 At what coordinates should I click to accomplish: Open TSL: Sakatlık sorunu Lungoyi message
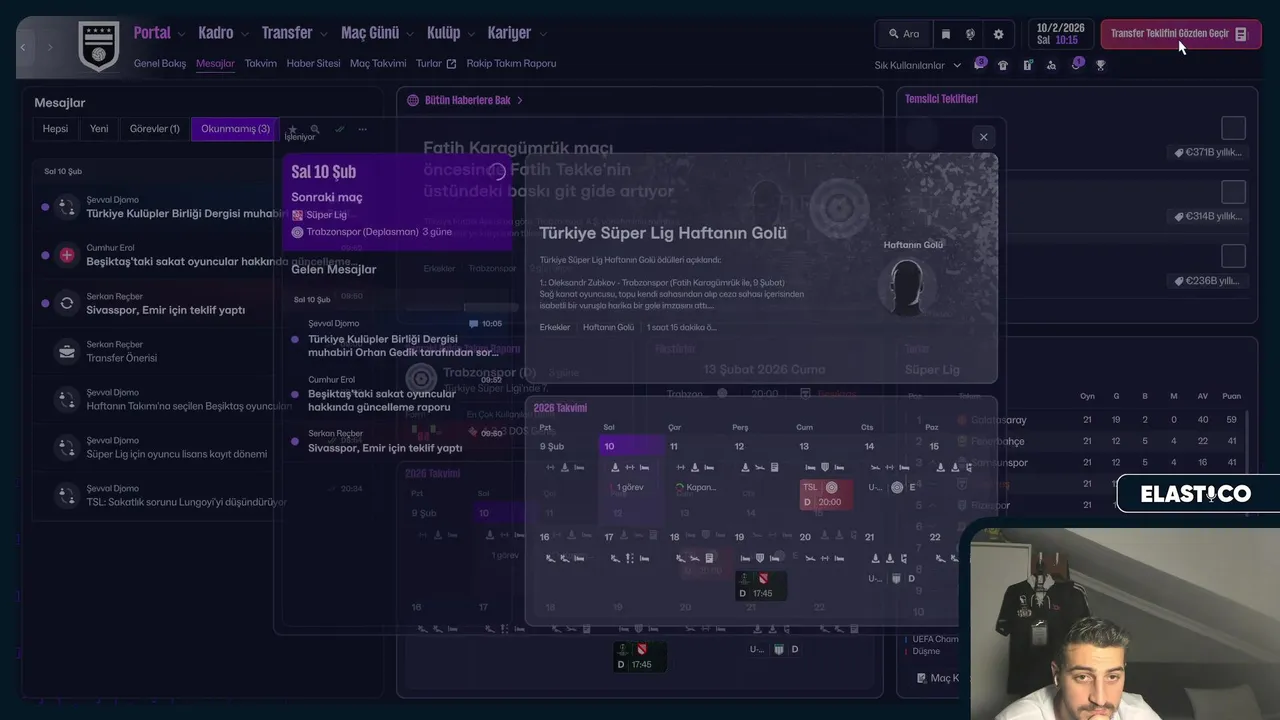click(x=160, y=495)
